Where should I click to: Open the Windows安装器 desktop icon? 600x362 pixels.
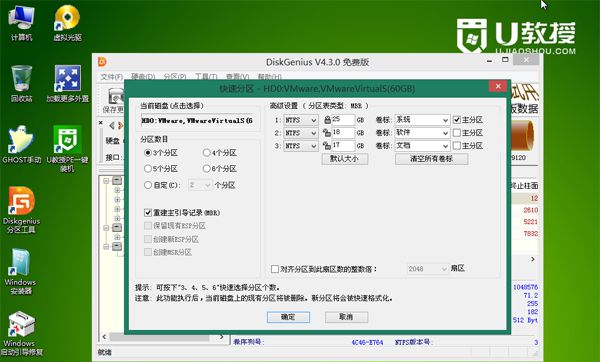[21, 271]
